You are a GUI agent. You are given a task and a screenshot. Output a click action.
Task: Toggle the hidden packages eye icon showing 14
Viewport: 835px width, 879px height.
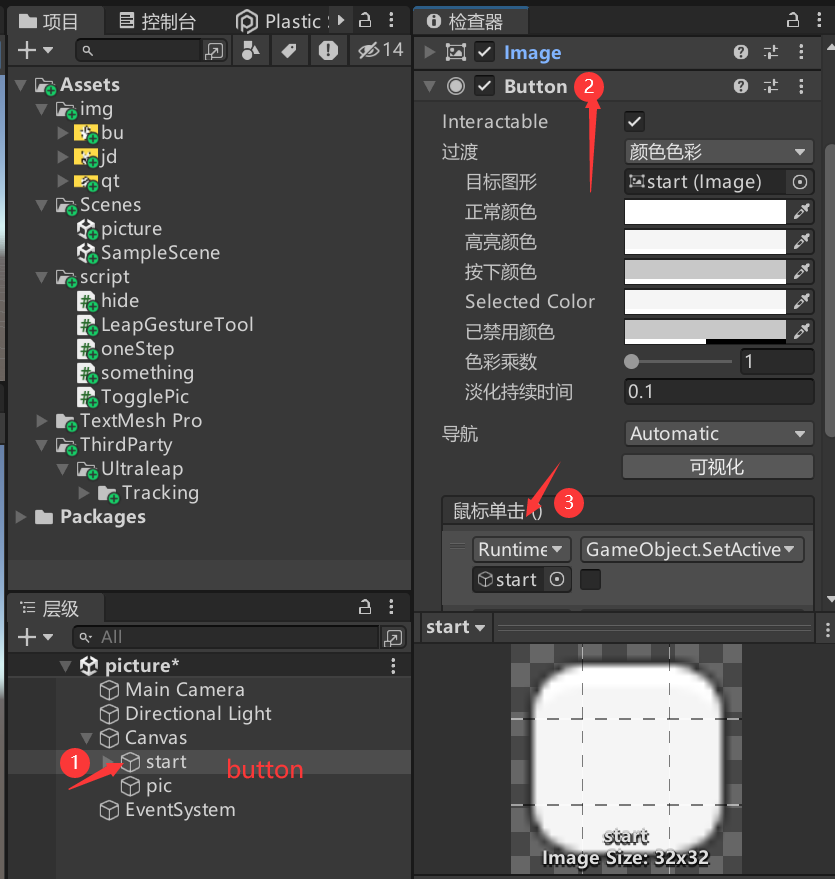click(370, 51)
